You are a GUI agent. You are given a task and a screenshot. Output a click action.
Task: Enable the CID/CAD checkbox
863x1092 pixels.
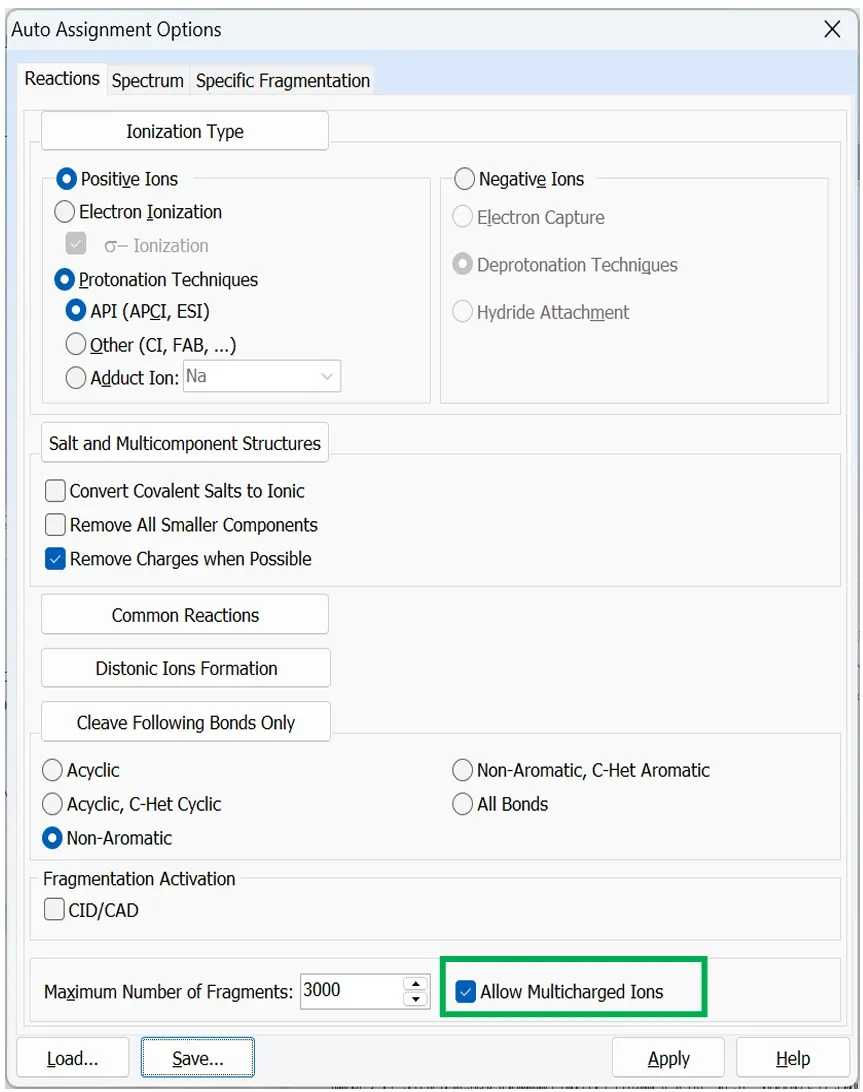(54, 910)
